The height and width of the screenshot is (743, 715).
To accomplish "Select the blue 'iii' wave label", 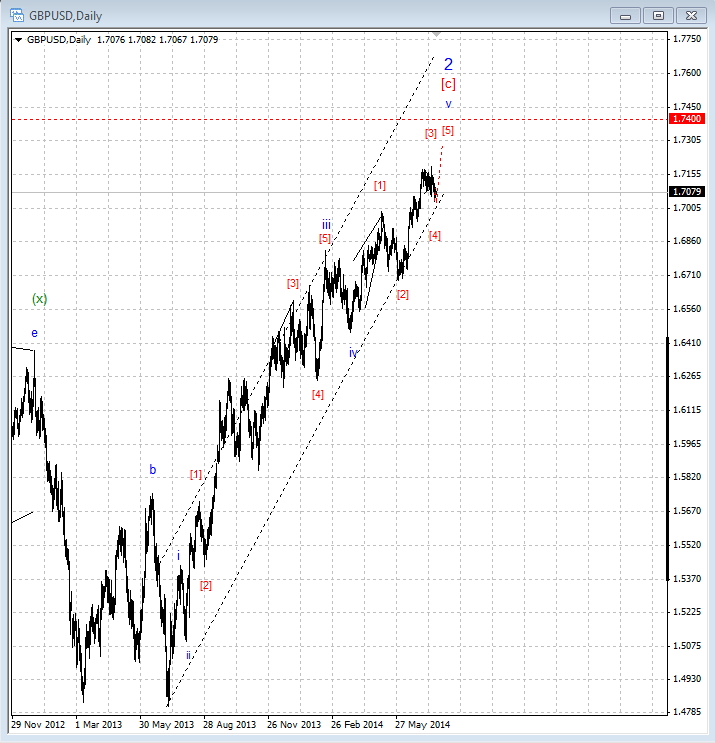I will [326, 224].
